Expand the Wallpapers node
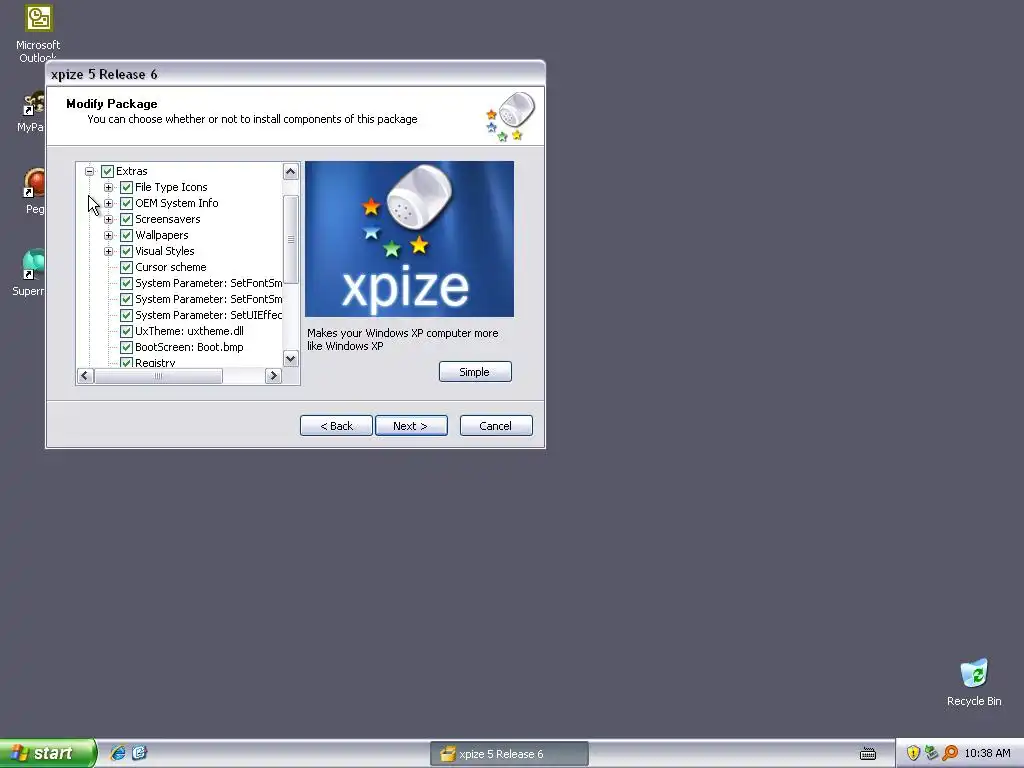 (108, 235)
